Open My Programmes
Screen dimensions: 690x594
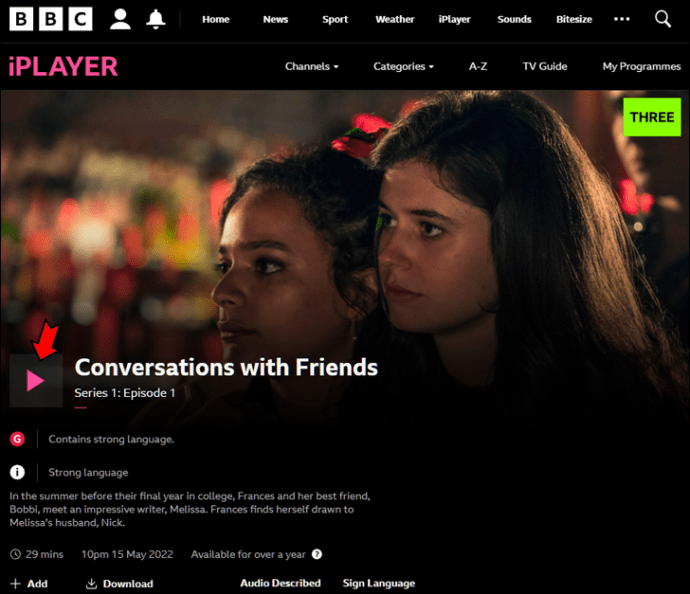(x=642, y=66)
